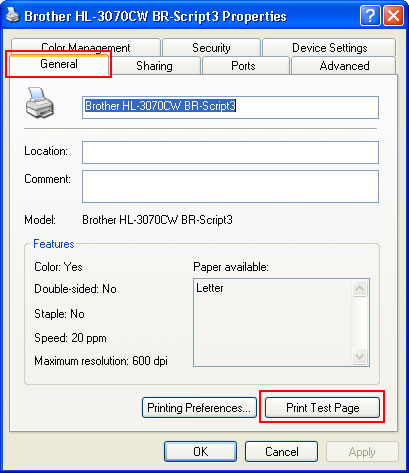Click inside the Comment text box
Screen dimensions: 409x473
point(230,186)
